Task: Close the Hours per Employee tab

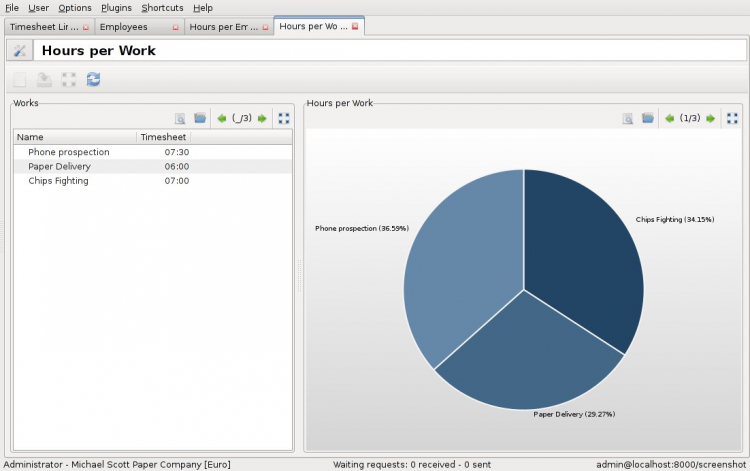Action: 265,27
